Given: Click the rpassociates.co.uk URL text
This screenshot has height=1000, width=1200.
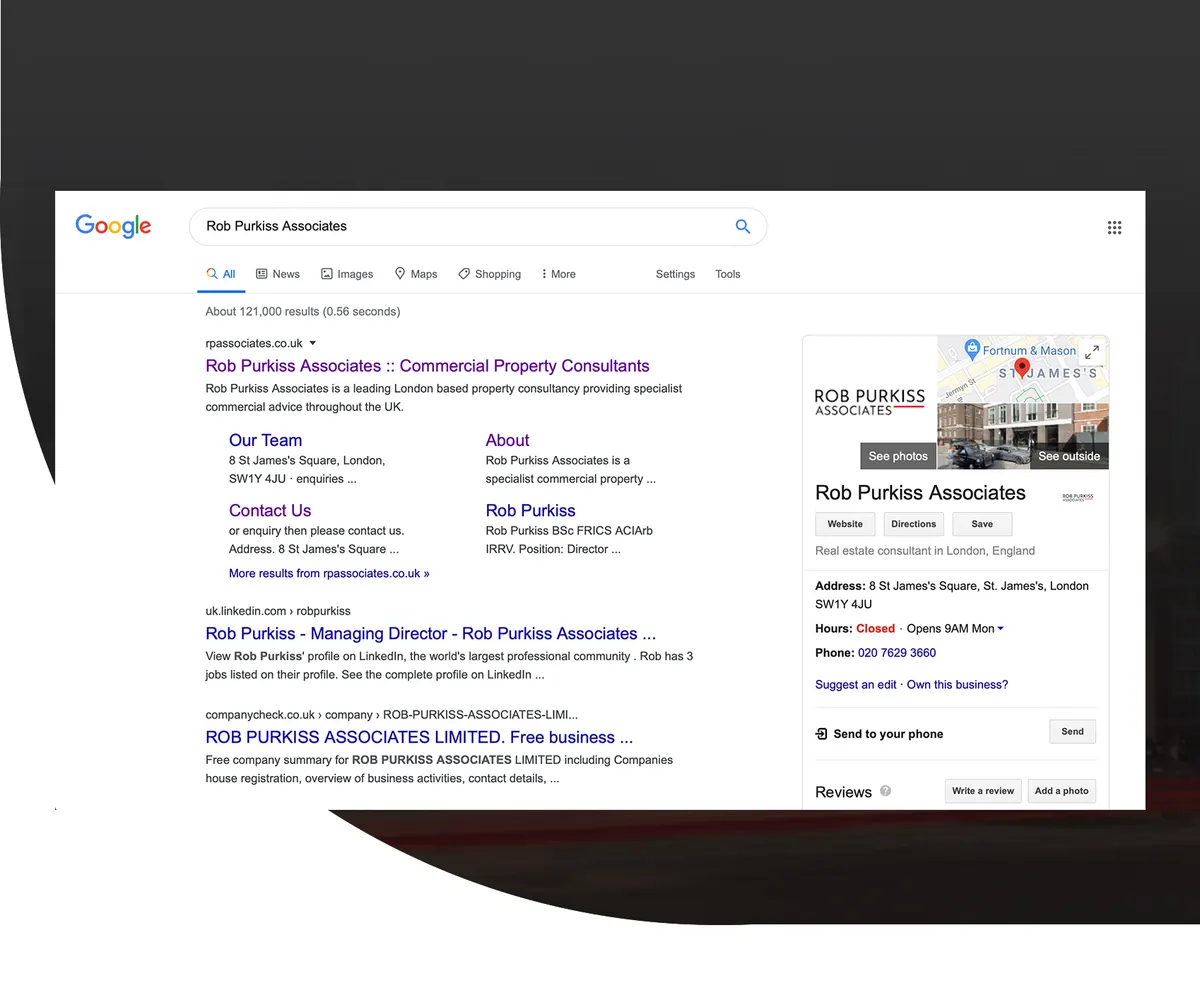Looking at the screenshot, I should point(254,343).
